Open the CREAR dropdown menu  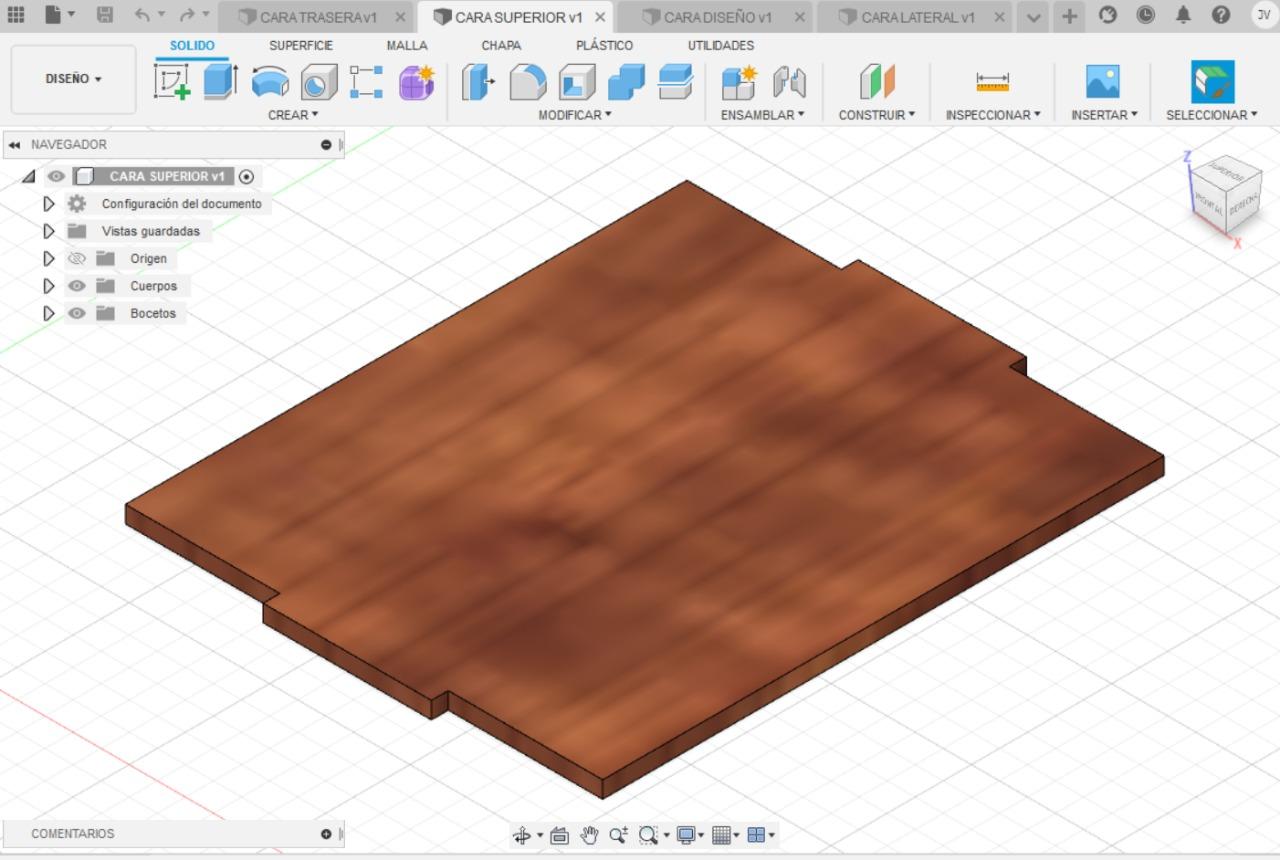(293, 115)
